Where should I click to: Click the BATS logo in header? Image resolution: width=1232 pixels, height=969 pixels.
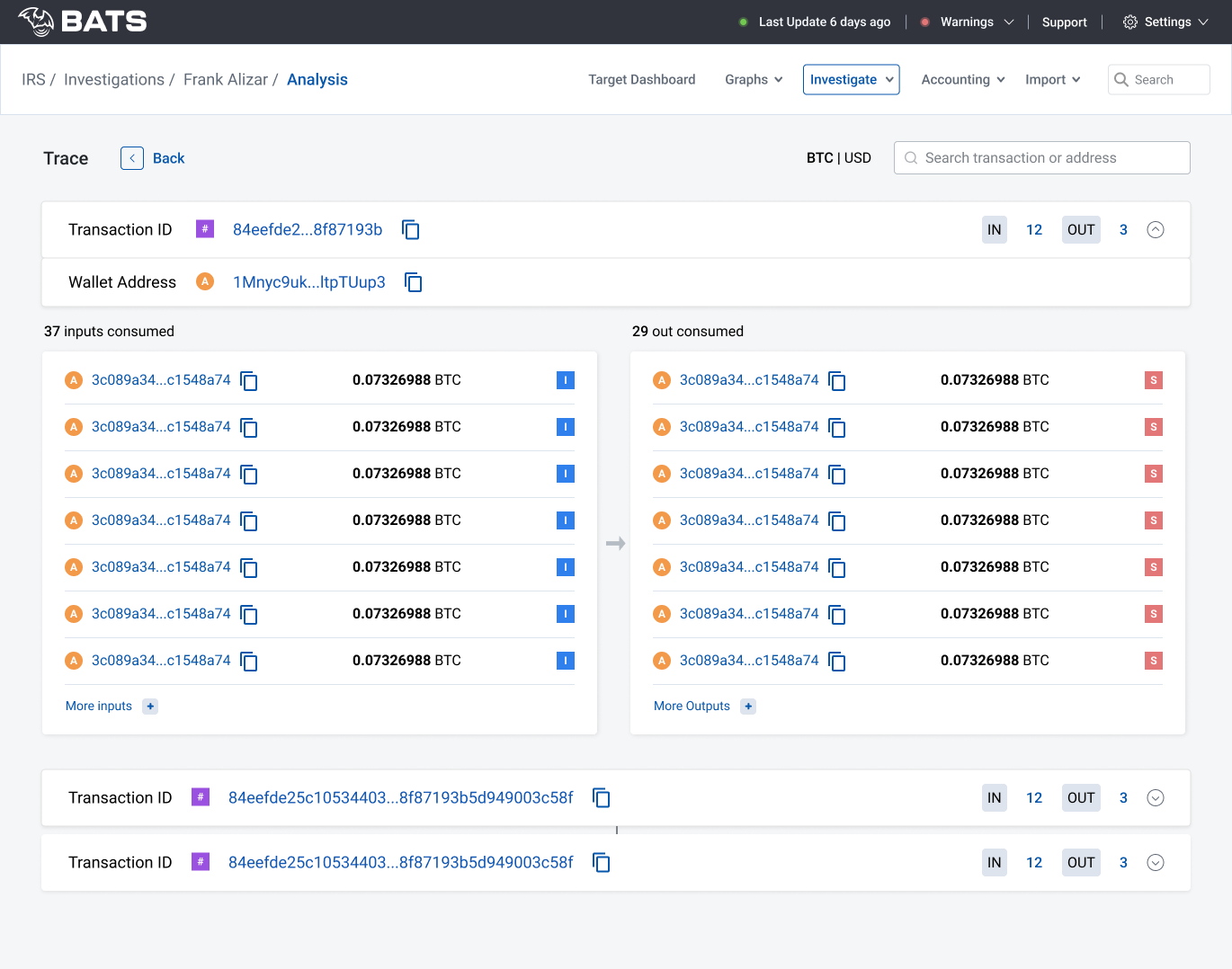click(x=83, y=22)
